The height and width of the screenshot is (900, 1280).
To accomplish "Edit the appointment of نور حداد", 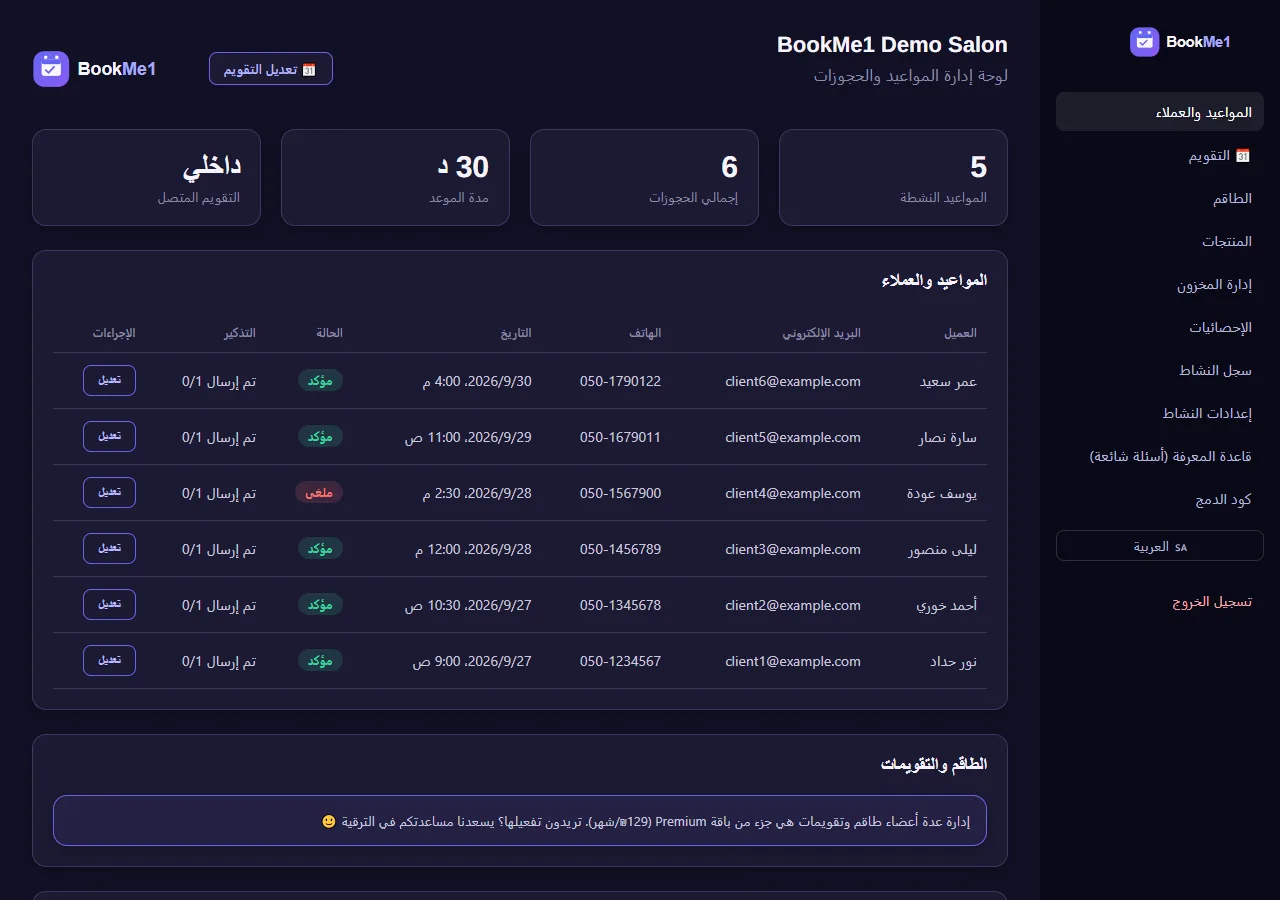I will pos(109,661).
